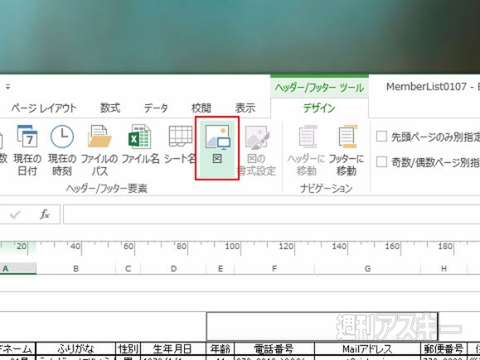Click the formula bar confirm checkmark

point(15,214)
